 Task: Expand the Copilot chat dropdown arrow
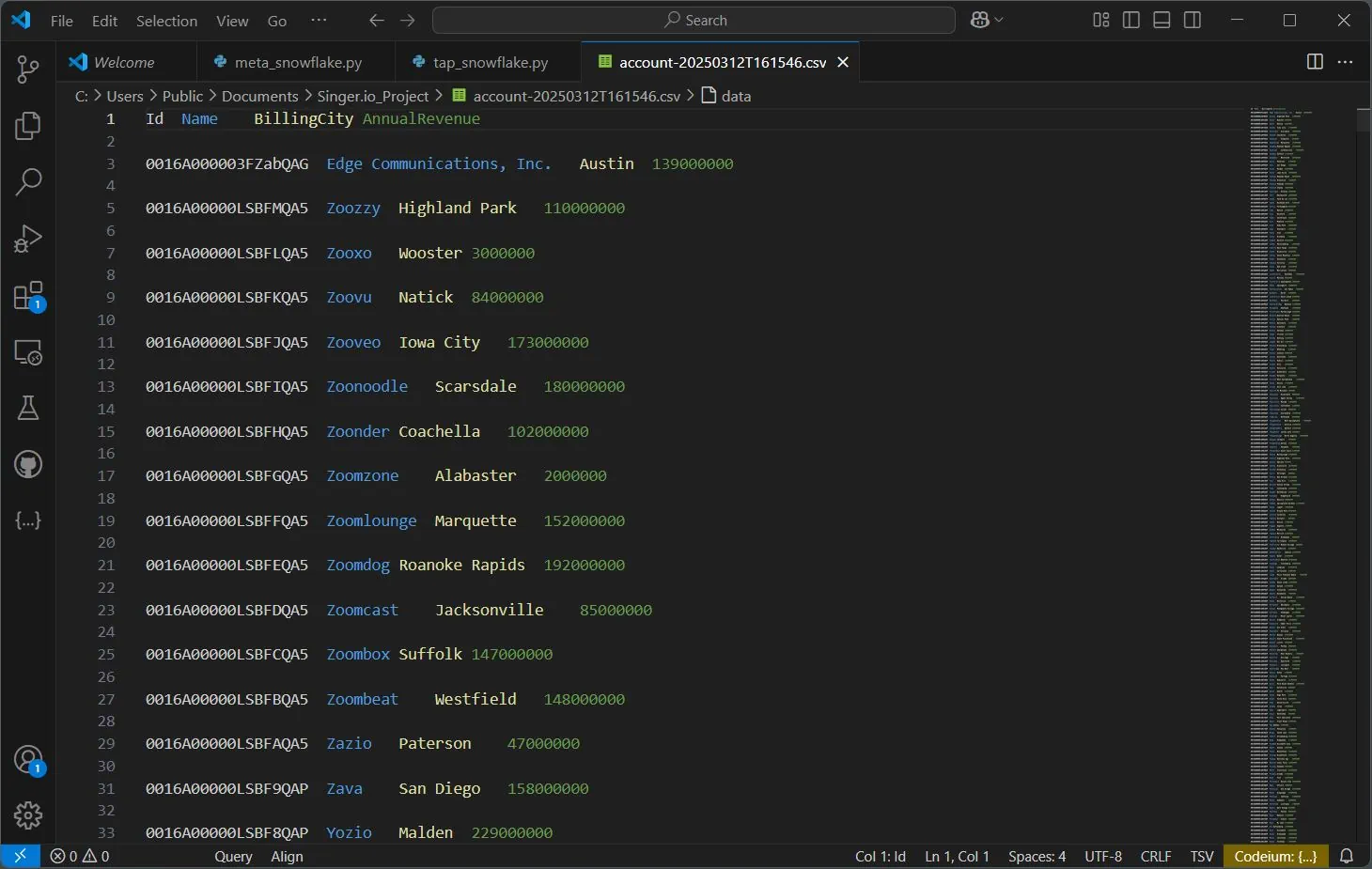tap(999, 21)
